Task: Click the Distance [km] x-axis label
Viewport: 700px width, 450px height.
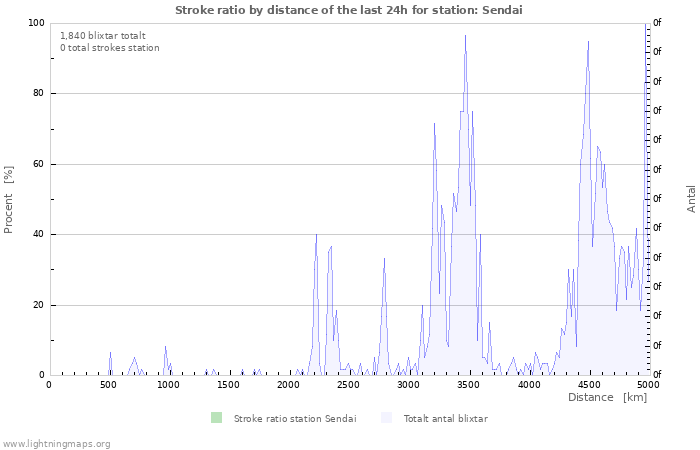Action: pos(607,397)
